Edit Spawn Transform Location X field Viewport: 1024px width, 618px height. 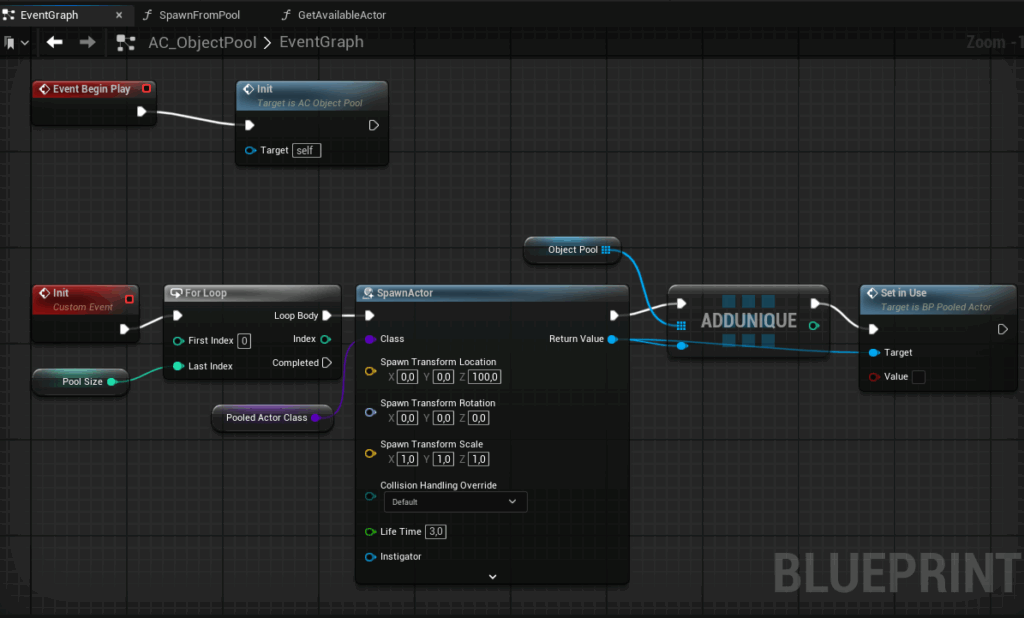click(x=407, y=377)
